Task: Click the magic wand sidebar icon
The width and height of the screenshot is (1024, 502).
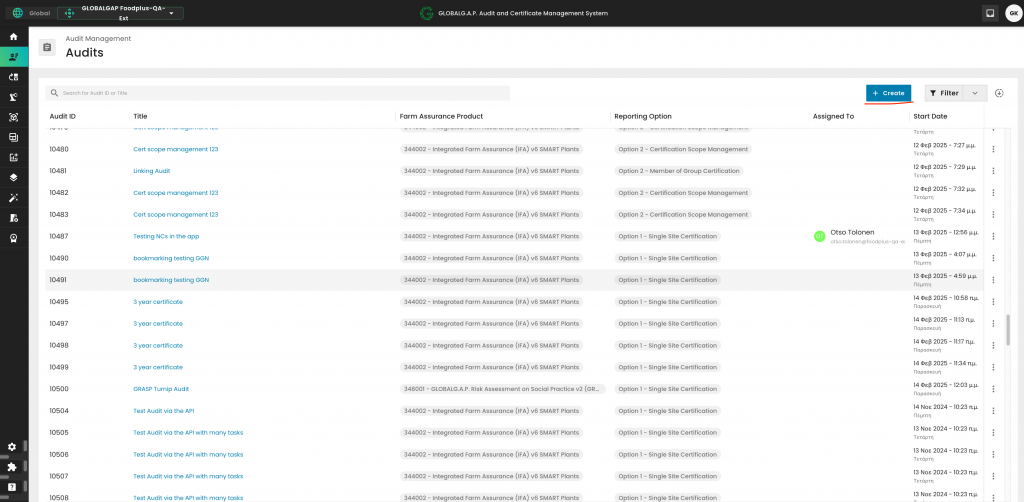Action: pos(13,198)
